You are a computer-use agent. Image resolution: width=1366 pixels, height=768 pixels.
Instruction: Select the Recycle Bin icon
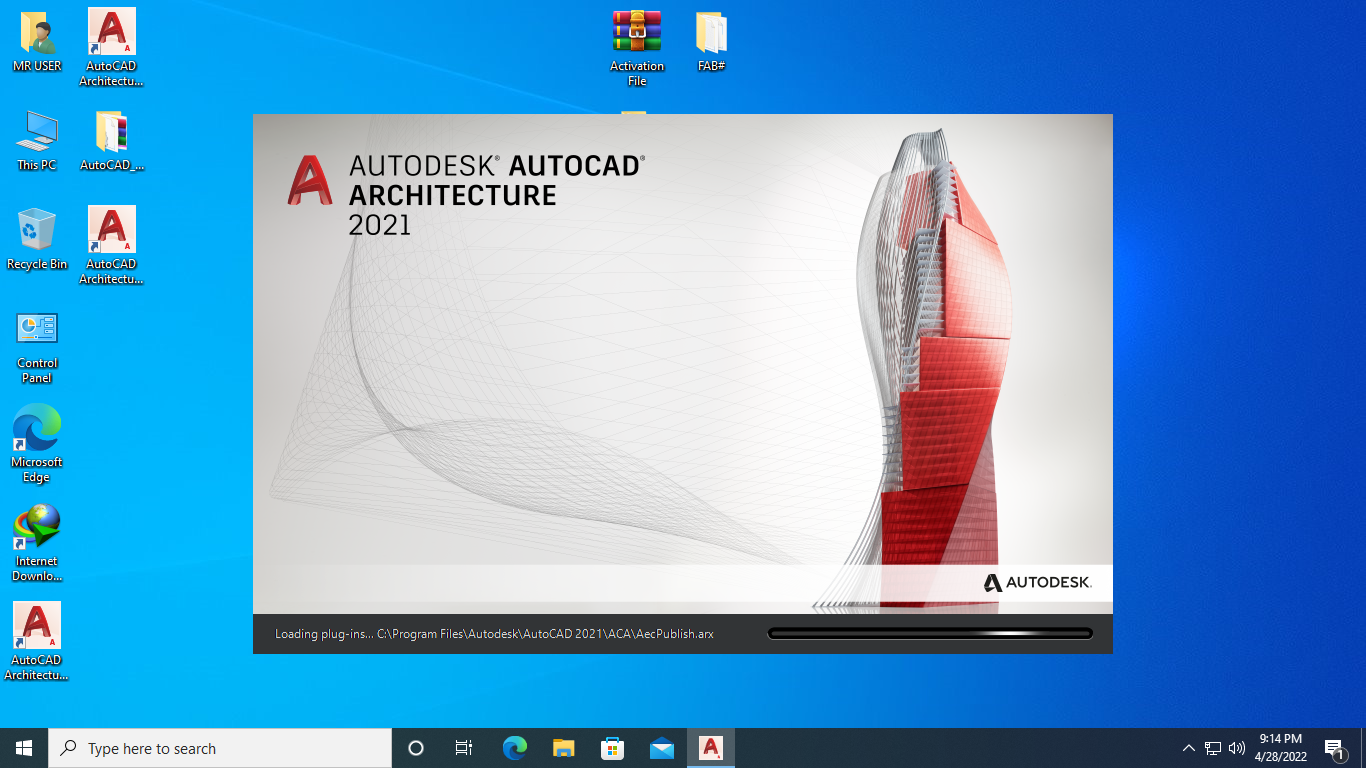(x=37, y=240)
